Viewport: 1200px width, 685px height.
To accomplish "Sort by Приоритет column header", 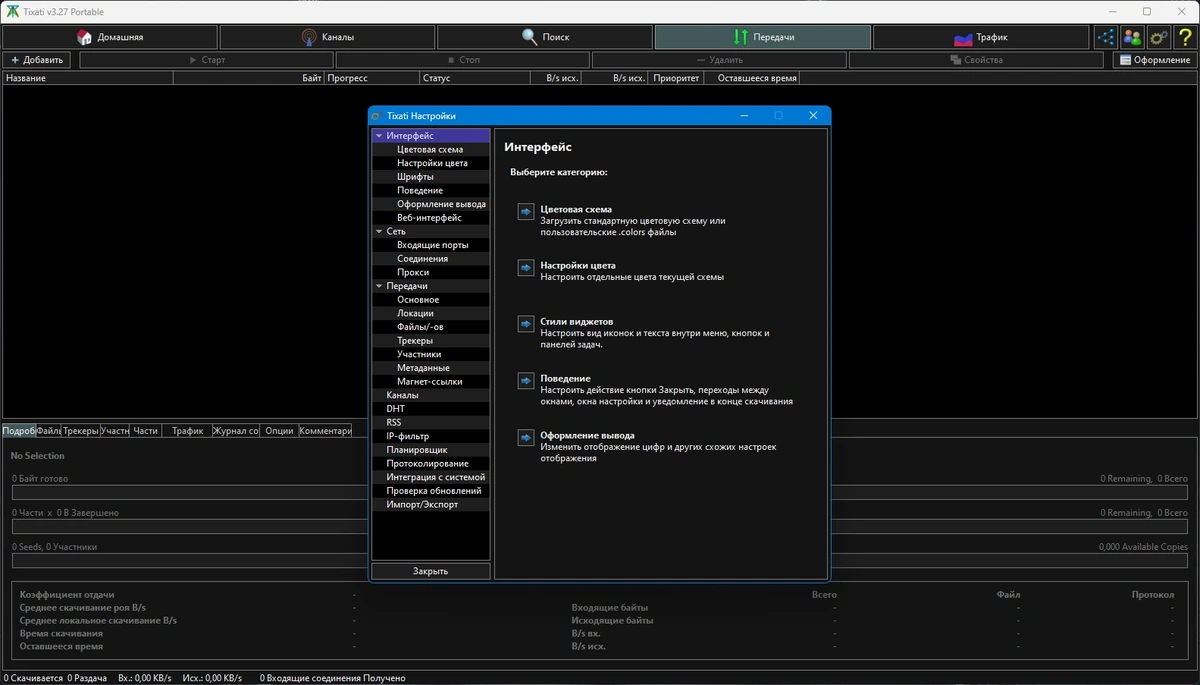I will [x=676, y=78].
